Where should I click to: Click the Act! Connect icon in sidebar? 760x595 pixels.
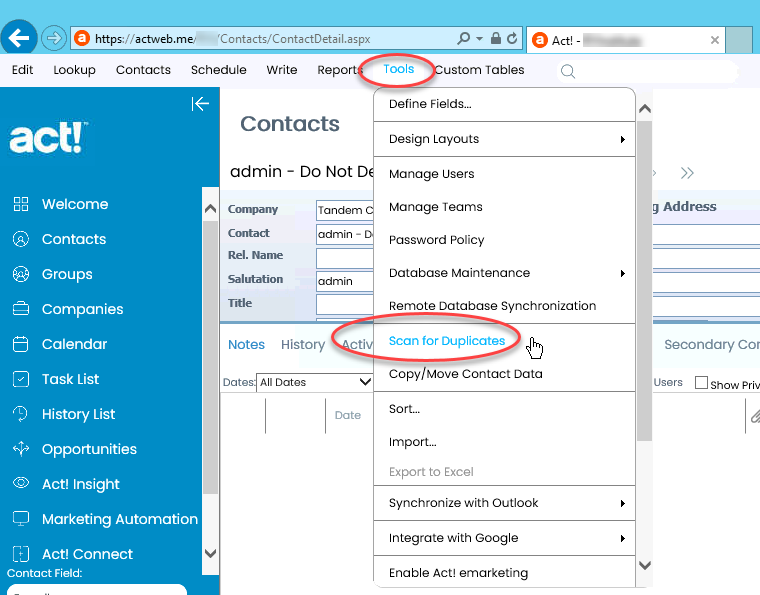(x=21, y=553)
